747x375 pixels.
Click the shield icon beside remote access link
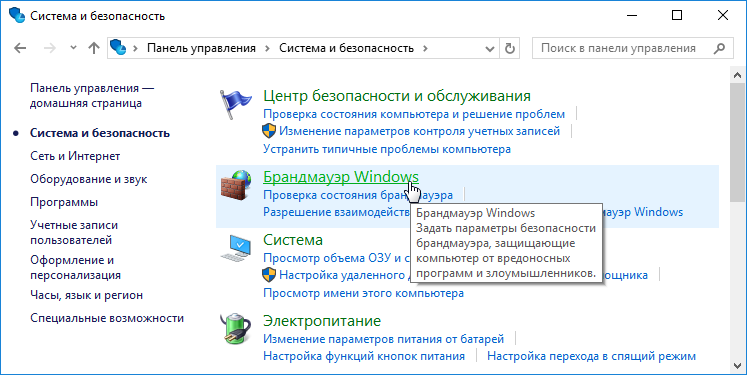pos(269,274)
